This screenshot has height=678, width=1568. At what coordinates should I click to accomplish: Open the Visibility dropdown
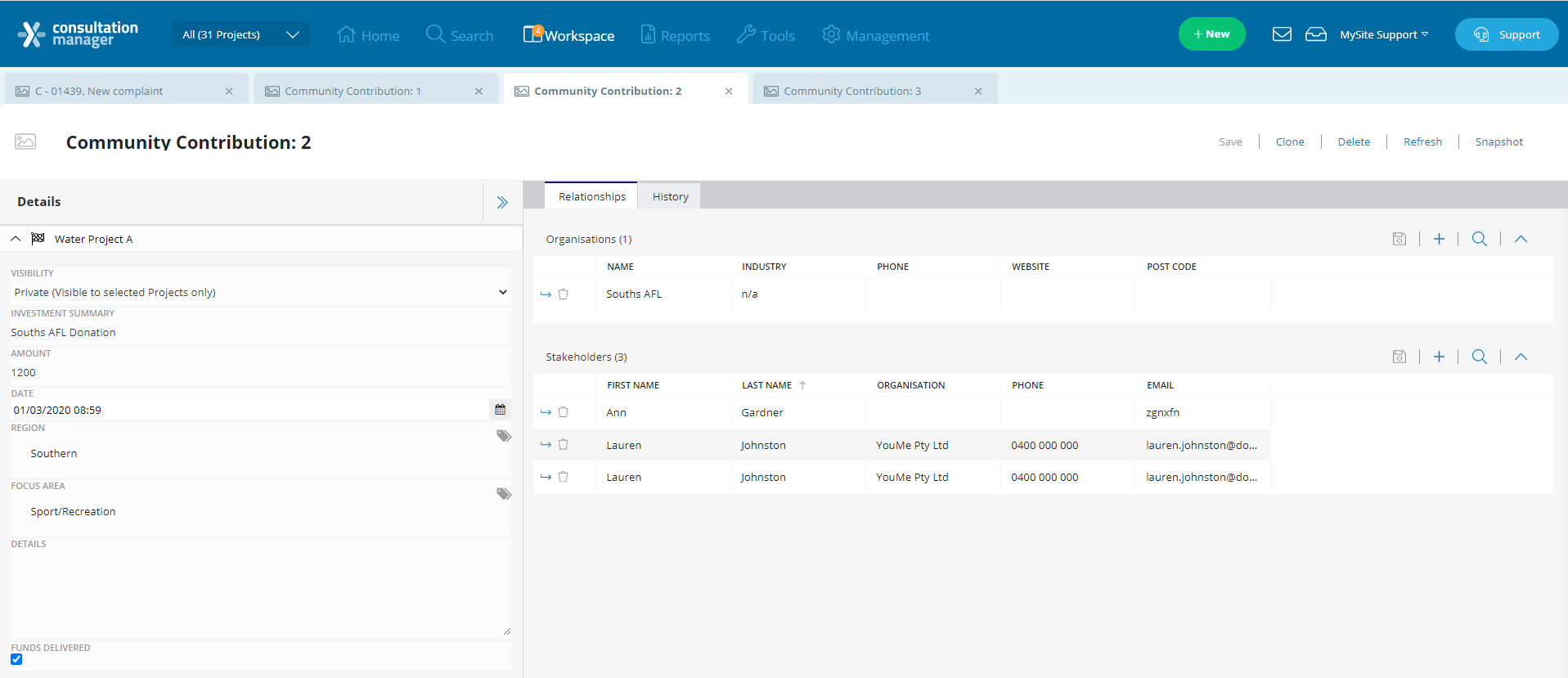pos(261,292)
